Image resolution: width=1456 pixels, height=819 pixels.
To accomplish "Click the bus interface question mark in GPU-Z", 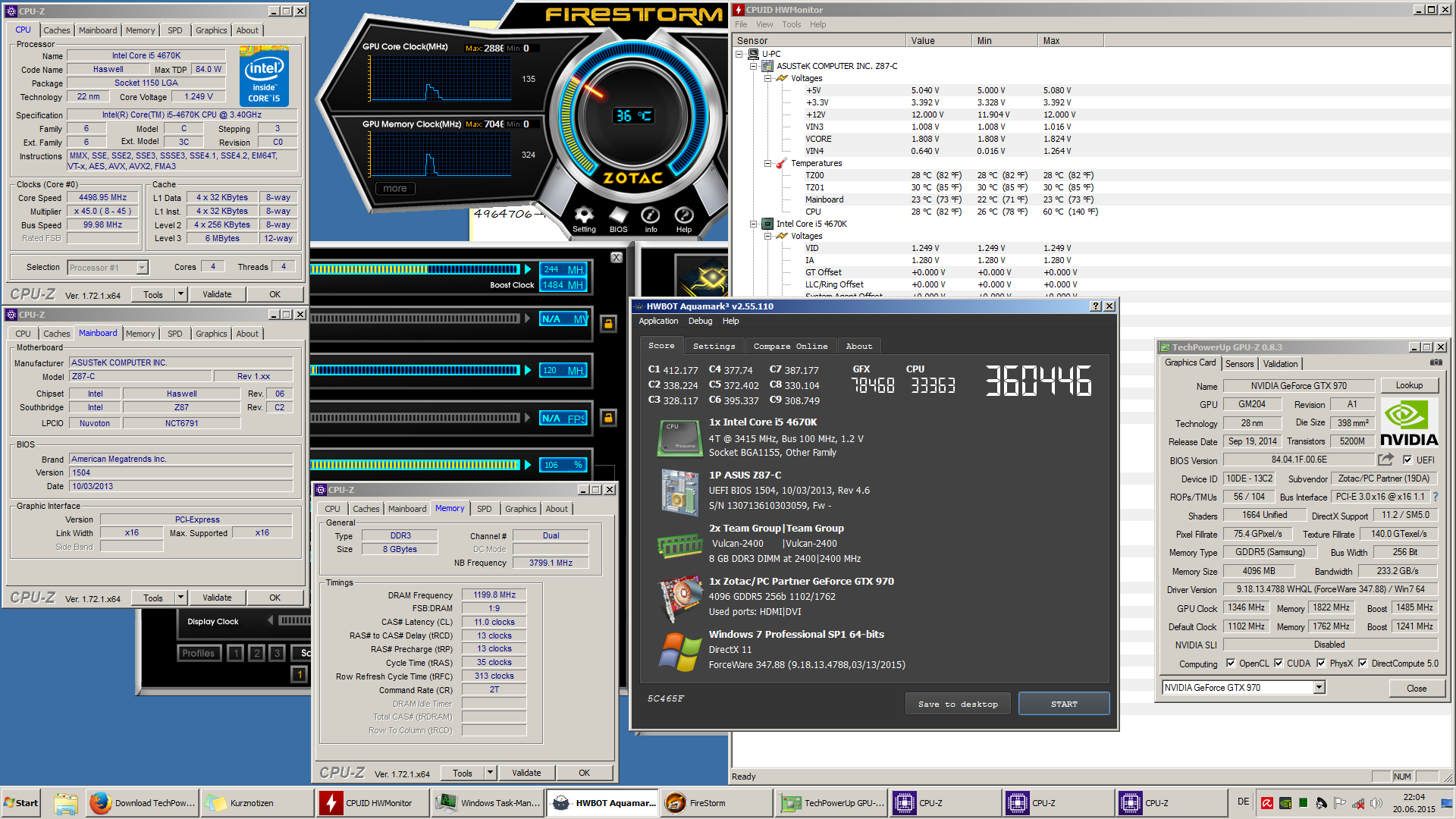I will (1435, 497).
